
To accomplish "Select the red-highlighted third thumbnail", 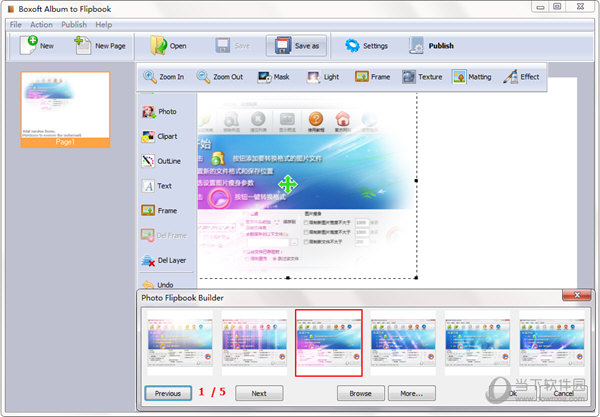I will click(x=329, y=343).
